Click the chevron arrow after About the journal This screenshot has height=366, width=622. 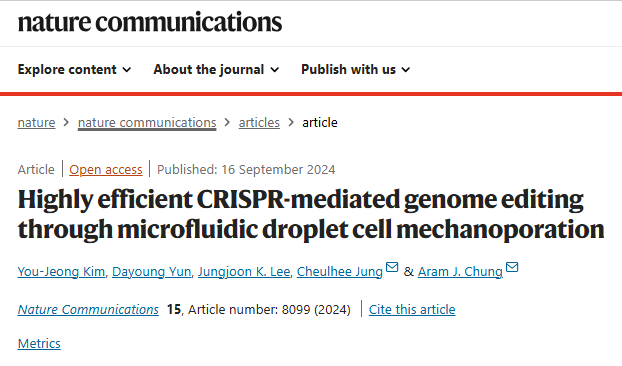[x=275, y=70]
